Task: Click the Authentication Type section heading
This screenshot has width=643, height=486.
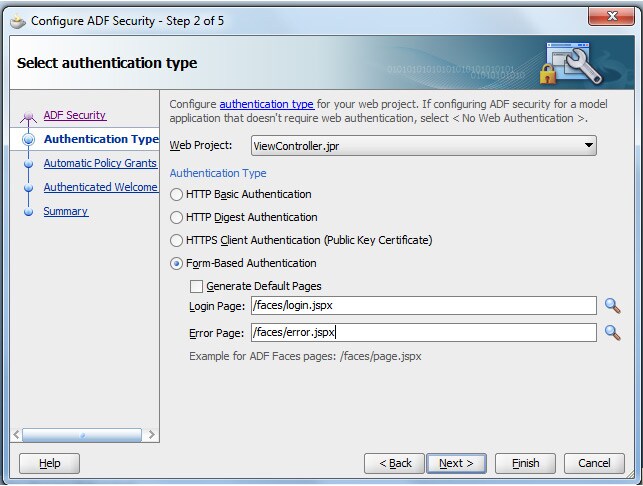Action: pos(218,173)
